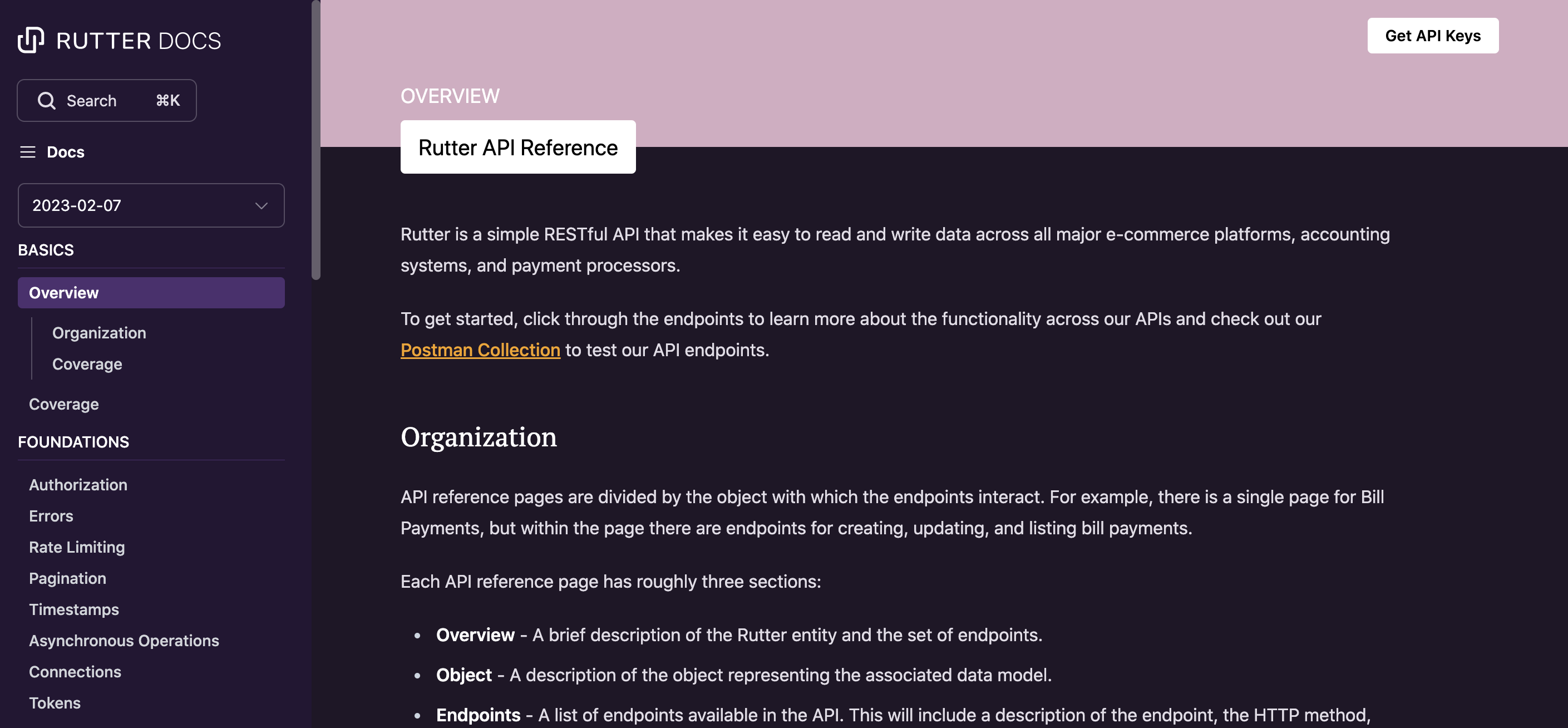Navigate to the Coverage section
The image size is (1568, 728).
click(x=63, y=404)
